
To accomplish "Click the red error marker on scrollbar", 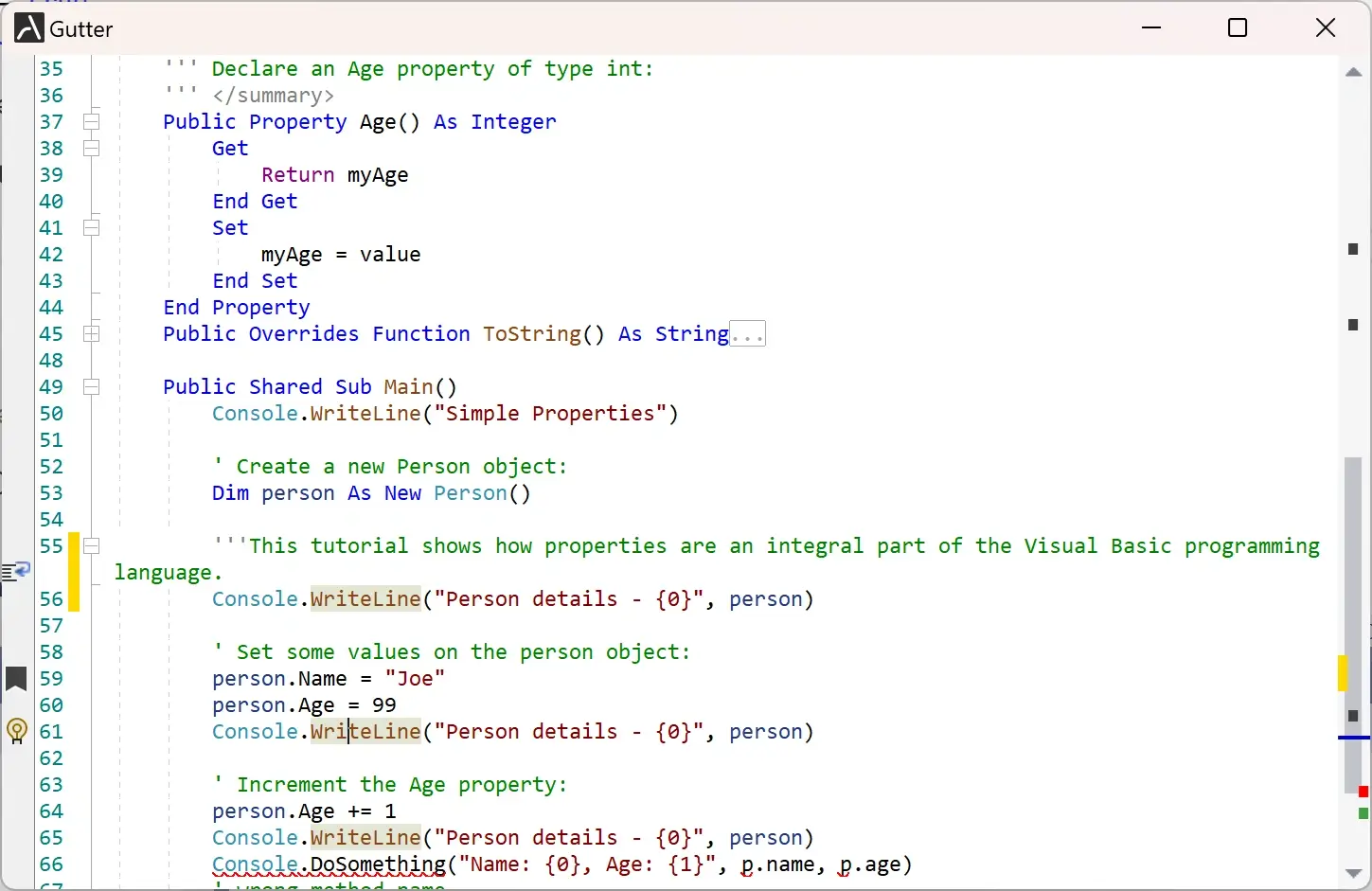I will pos(1363,792).
